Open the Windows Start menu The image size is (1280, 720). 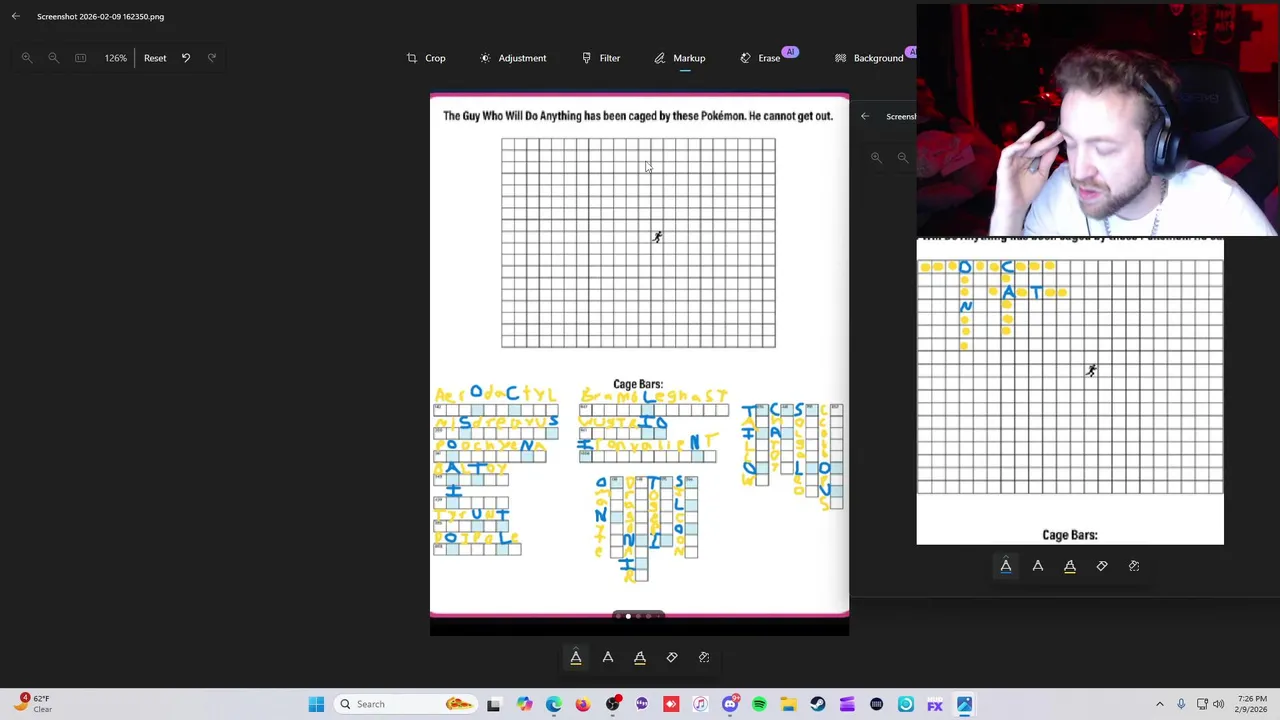[x=316, y=704]
